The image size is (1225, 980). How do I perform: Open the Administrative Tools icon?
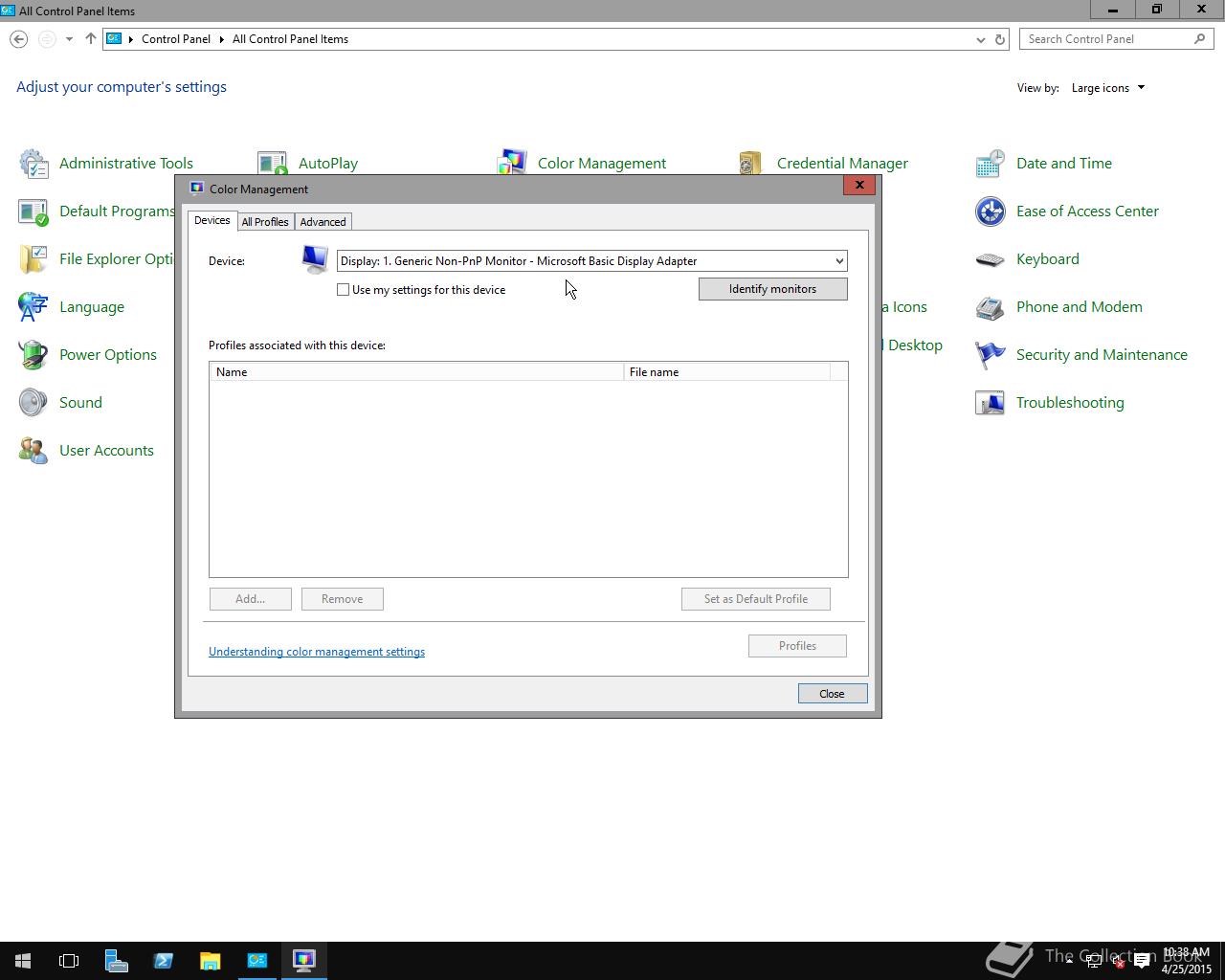click(x=33, y=164)
